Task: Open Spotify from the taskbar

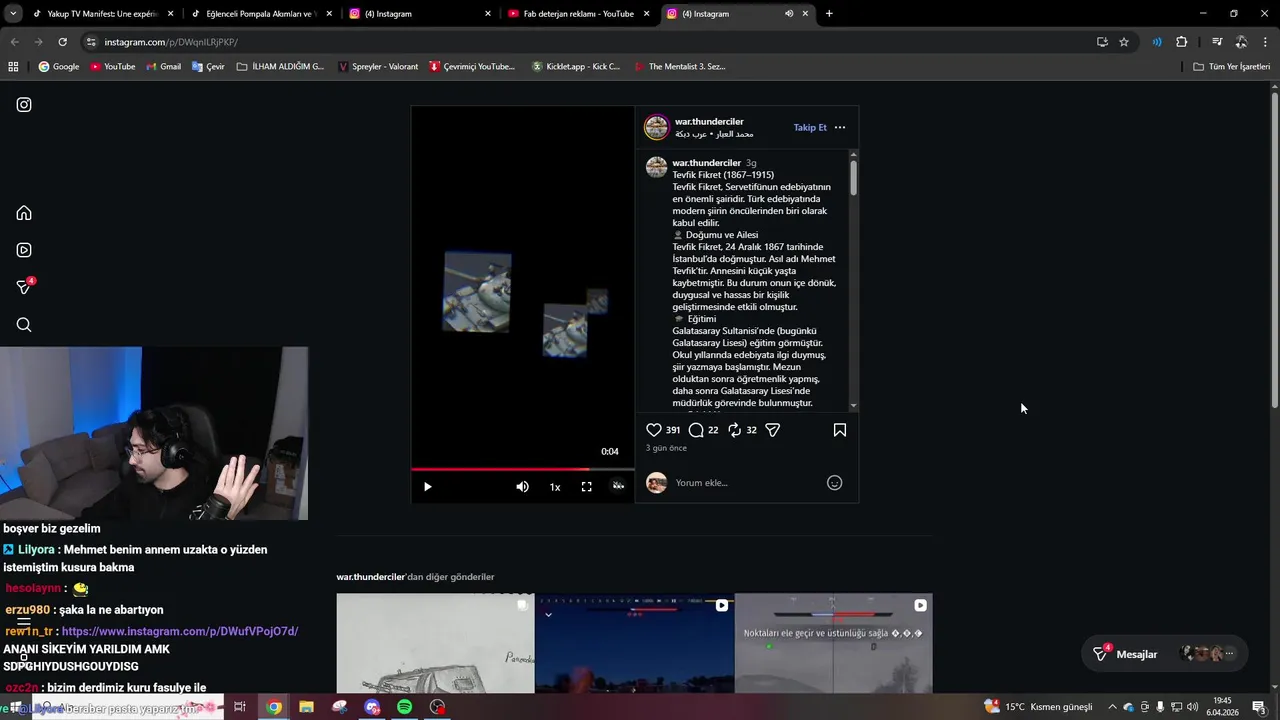Action: point(404,707)
